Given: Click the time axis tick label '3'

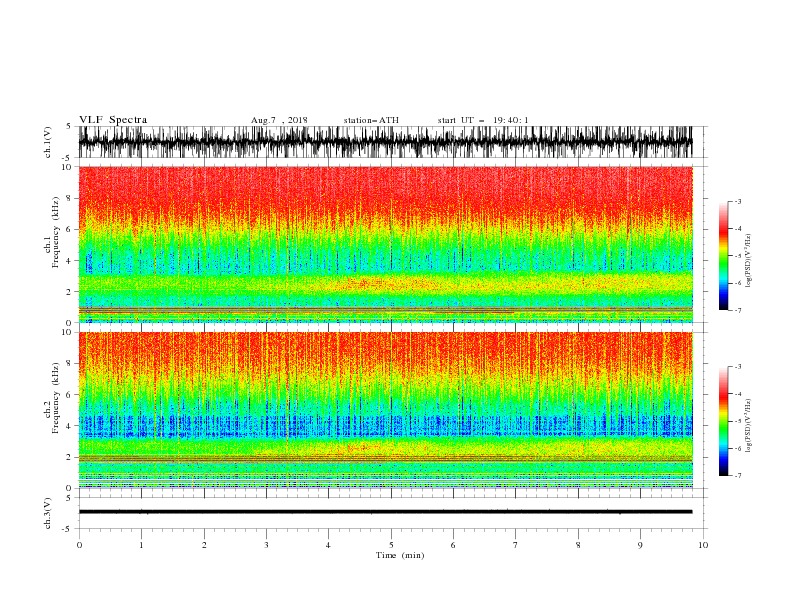Looking at the screenshot, I should [x=266, y=545].
